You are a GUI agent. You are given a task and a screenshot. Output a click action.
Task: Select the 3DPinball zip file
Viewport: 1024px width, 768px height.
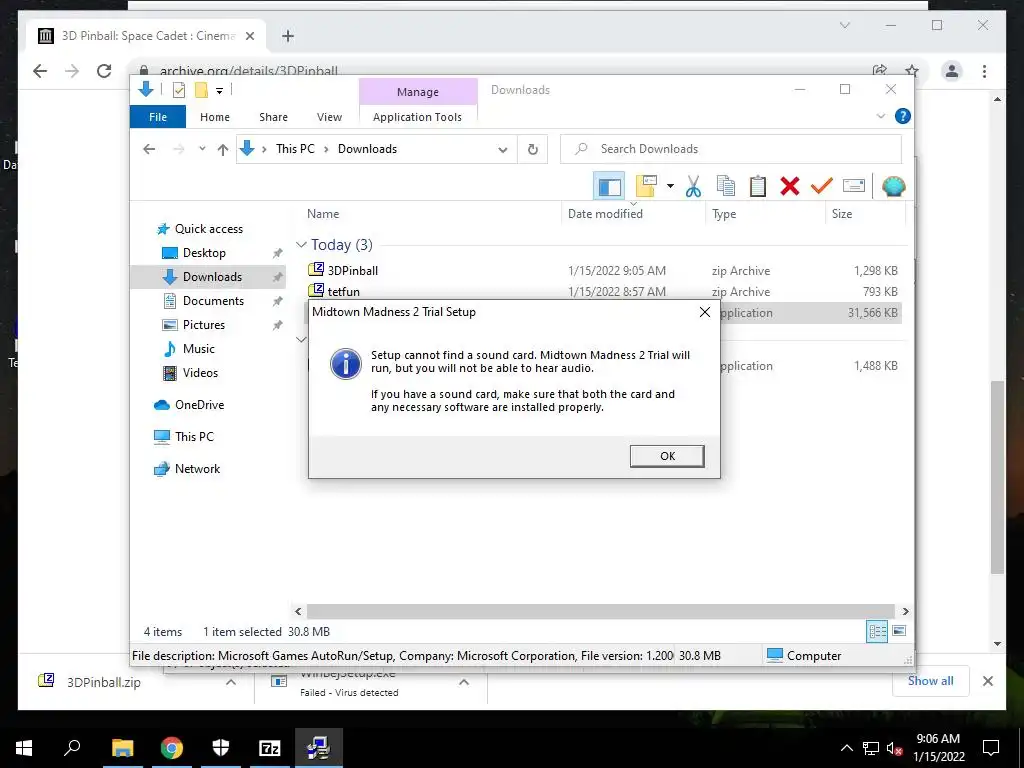[353, 270]
